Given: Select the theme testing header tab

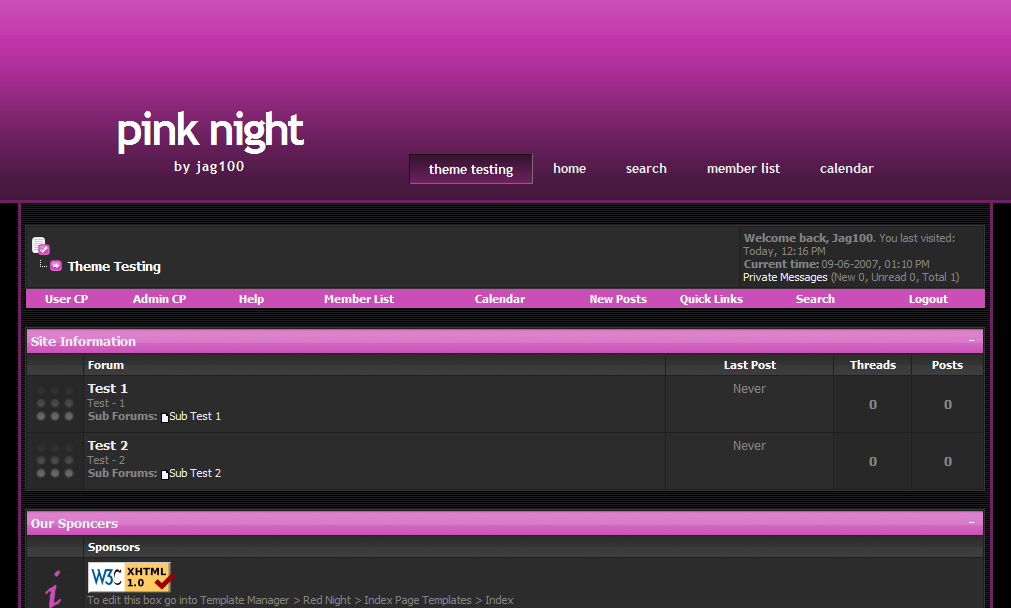Looking at the screenshot, I should tap(471, 169).
